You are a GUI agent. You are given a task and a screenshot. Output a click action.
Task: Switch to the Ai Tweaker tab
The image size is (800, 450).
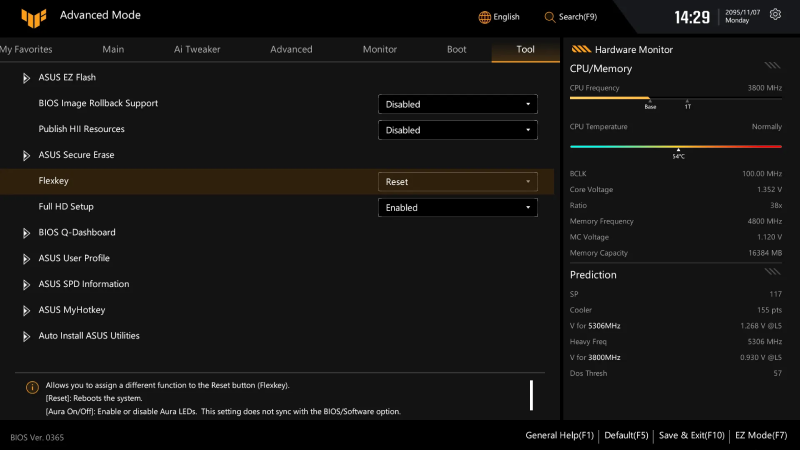click(x=195, y=49)
